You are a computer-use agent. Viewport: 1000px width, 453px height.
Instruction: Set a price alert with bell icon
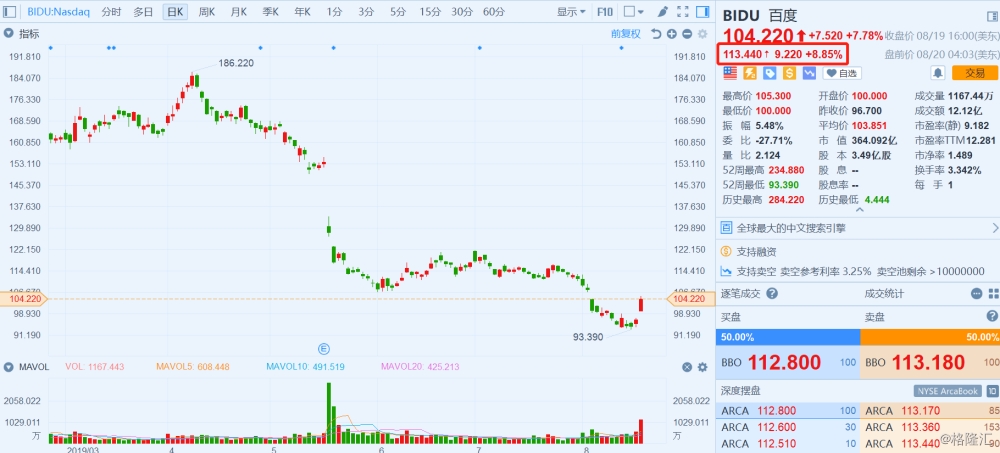(x=937, y=73)
